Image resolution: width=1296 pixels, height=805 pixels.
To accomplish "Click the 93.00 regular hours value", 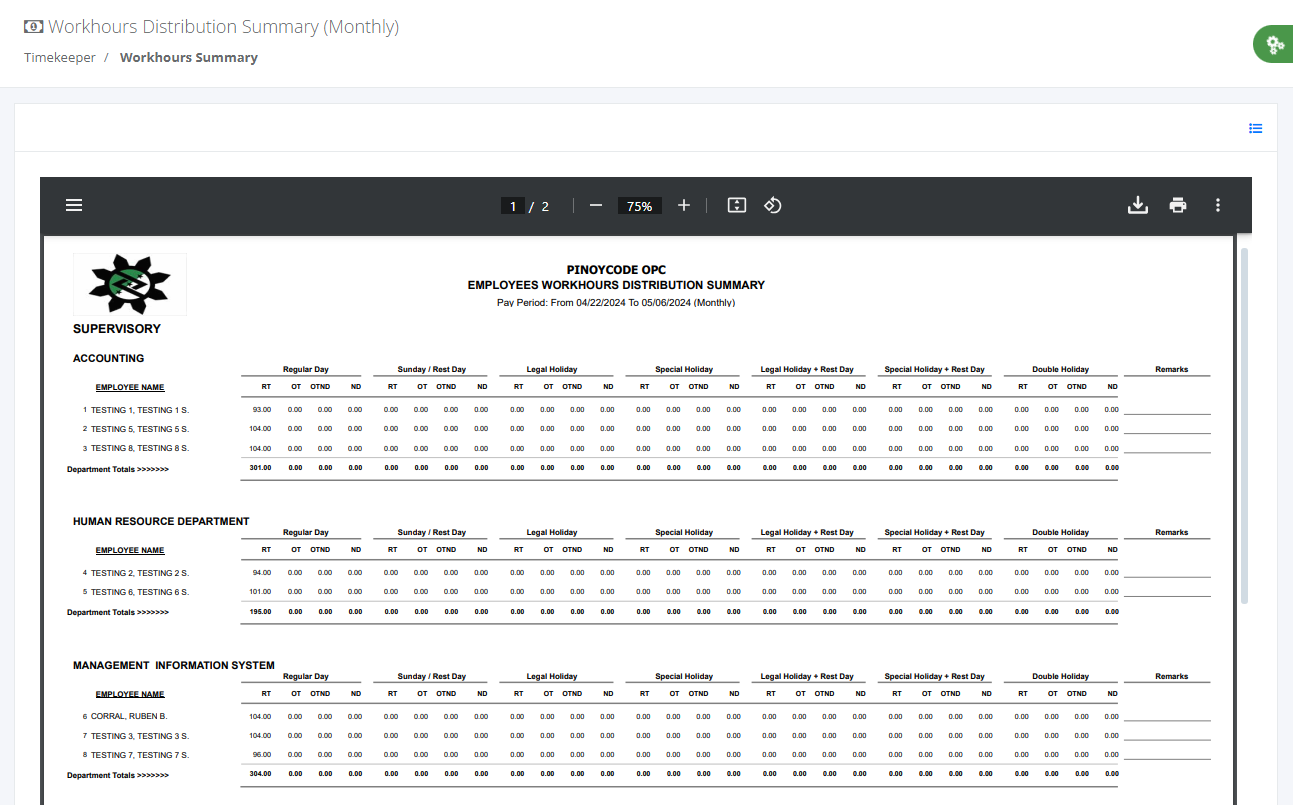I will pyautogui.click(x=262, y=410).
